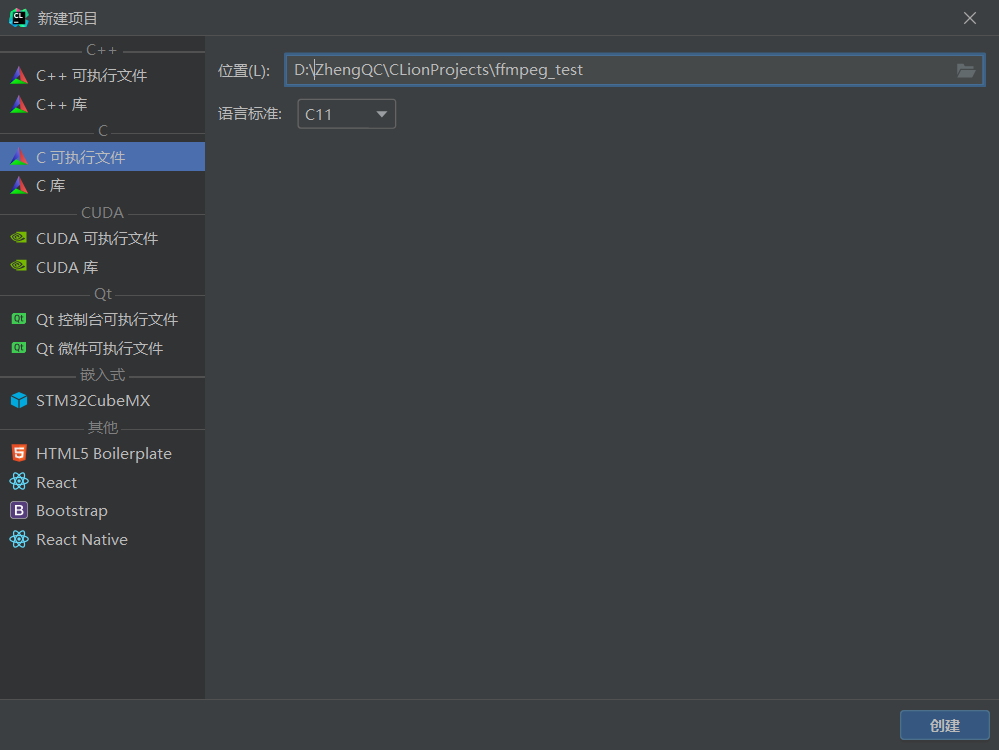This screenshot has width=999, height=750.
Task: Choose the HTML5 Boilerplate template
Action: 100,452
